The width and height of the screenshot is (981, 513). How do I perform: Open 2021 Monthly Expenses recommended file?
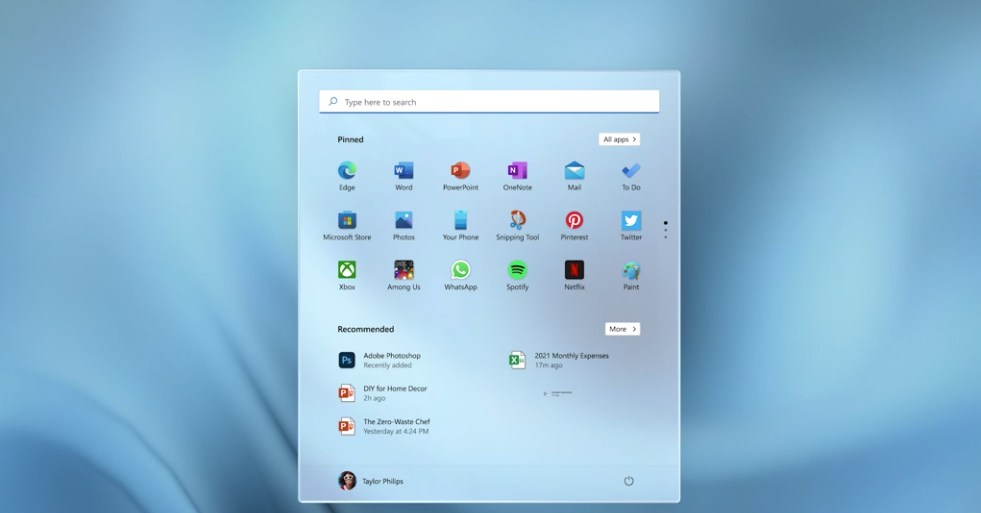click(559, 360)
